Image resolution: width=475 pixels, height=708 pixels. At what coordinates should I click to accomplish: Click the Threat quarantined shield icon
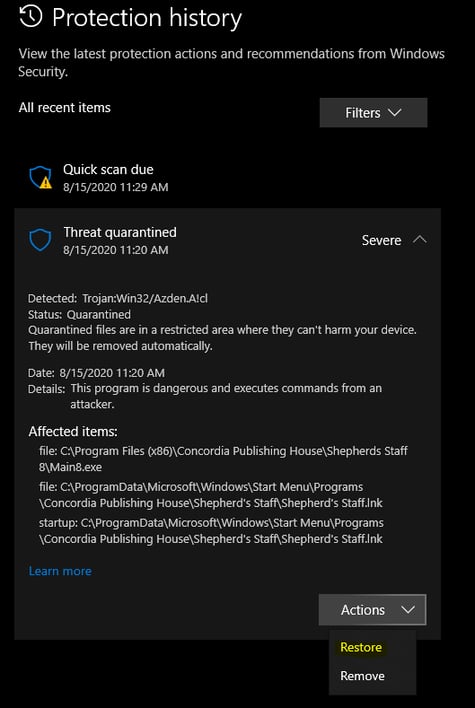coord(40,240)
